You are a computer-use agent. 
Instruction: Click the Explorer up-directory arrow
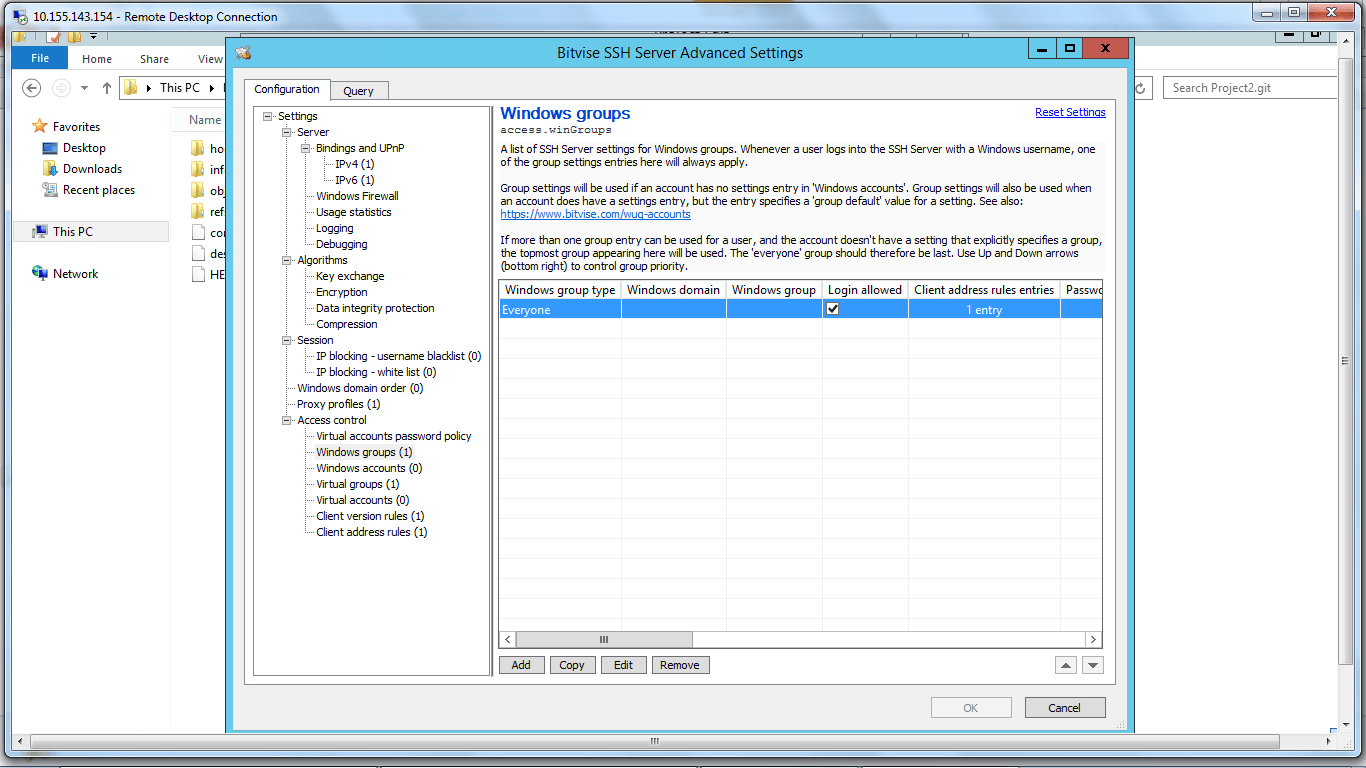107,88
